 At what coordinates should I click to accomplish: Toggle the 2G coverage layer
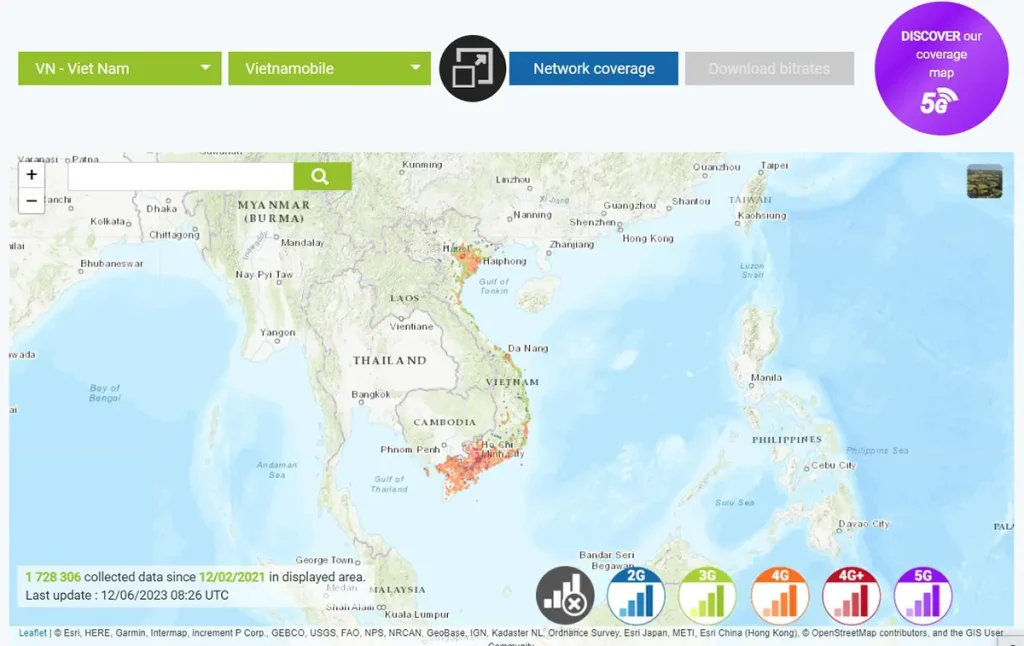pyautogui.click(x=636, y=596)
